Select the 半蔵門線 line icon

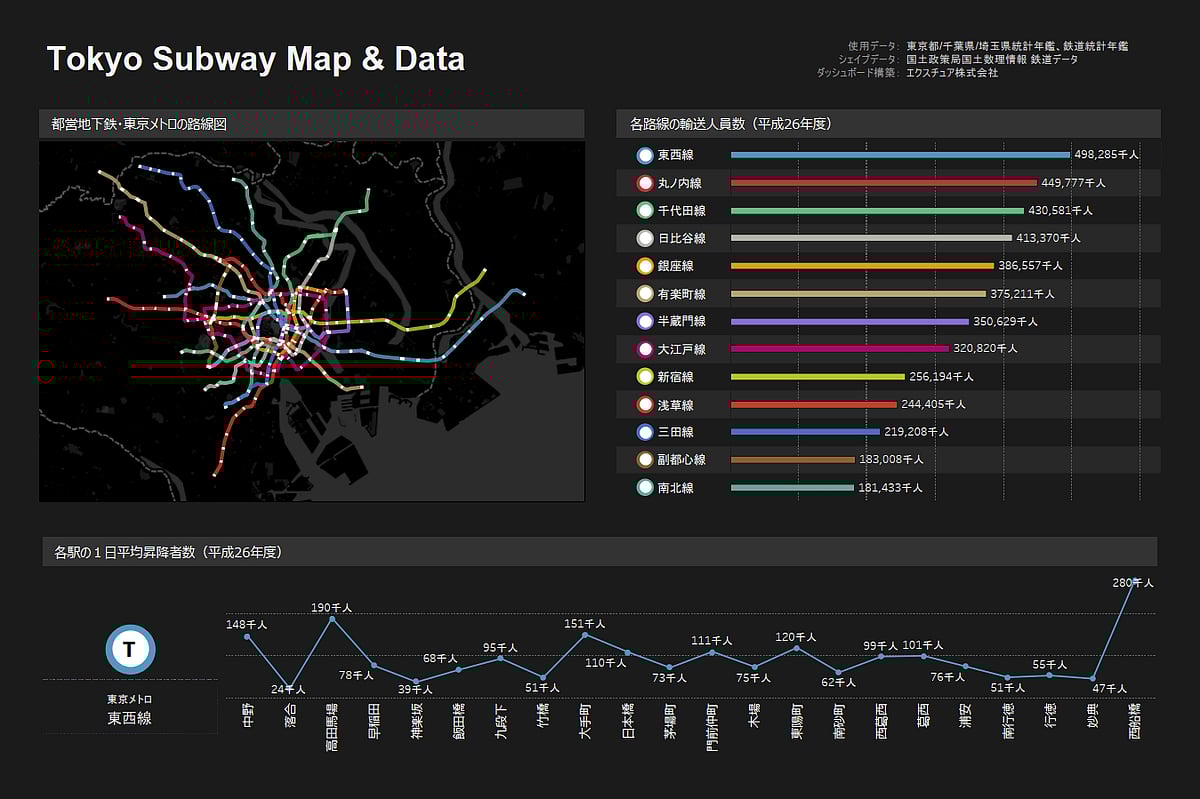point(645,321)
